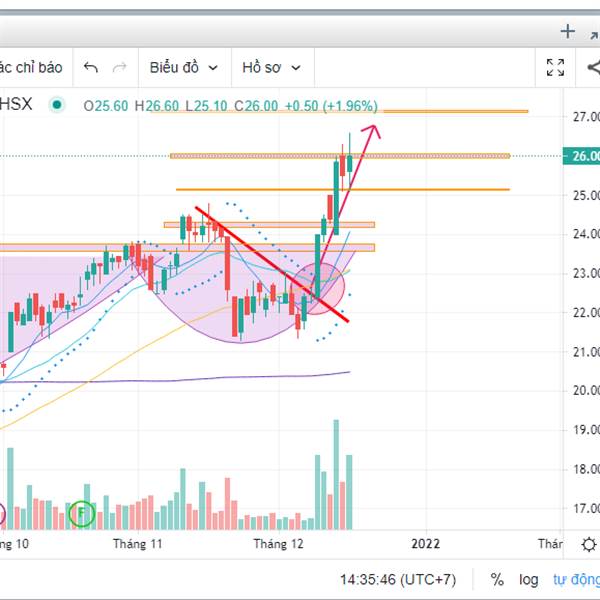This screenshot has height=600, width=600.
Task: Click the share chart icon
Action: pyautogui.click(x=594, y=68)
